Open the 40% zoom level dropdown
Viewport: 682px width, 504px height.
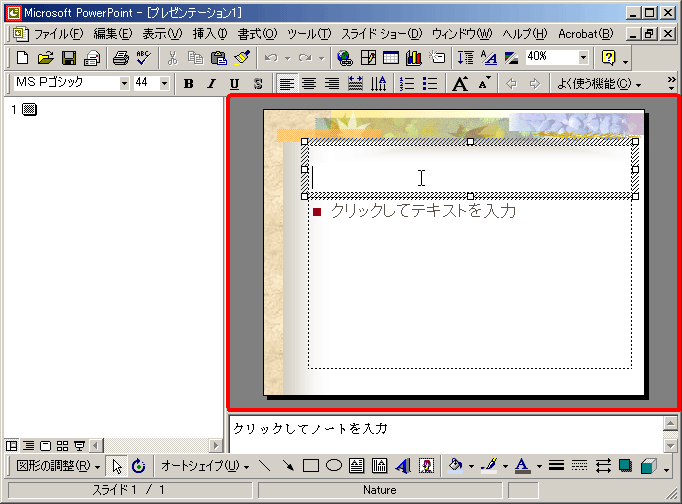click(583, 58)
